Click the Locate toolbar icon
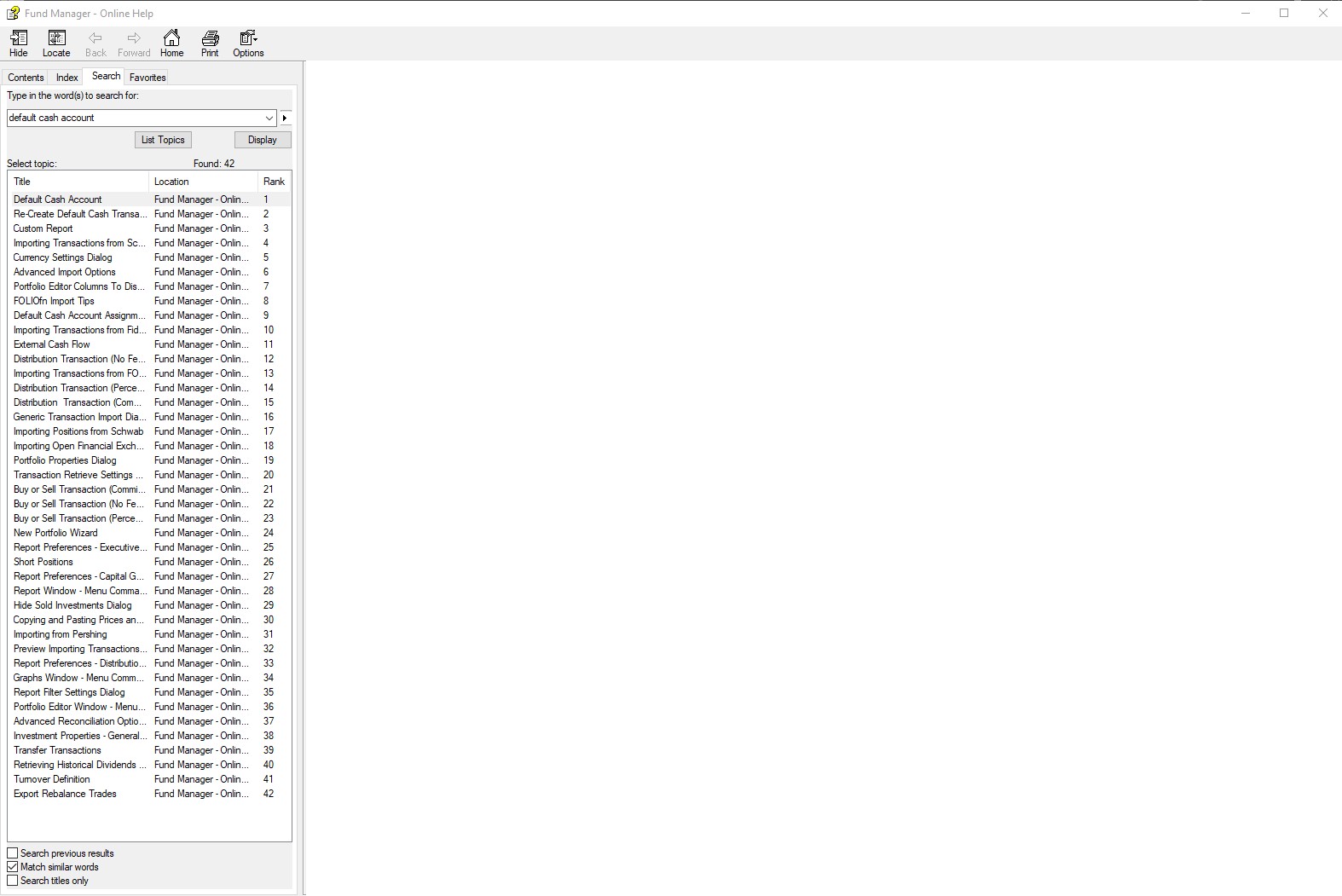 pos(56,43)
